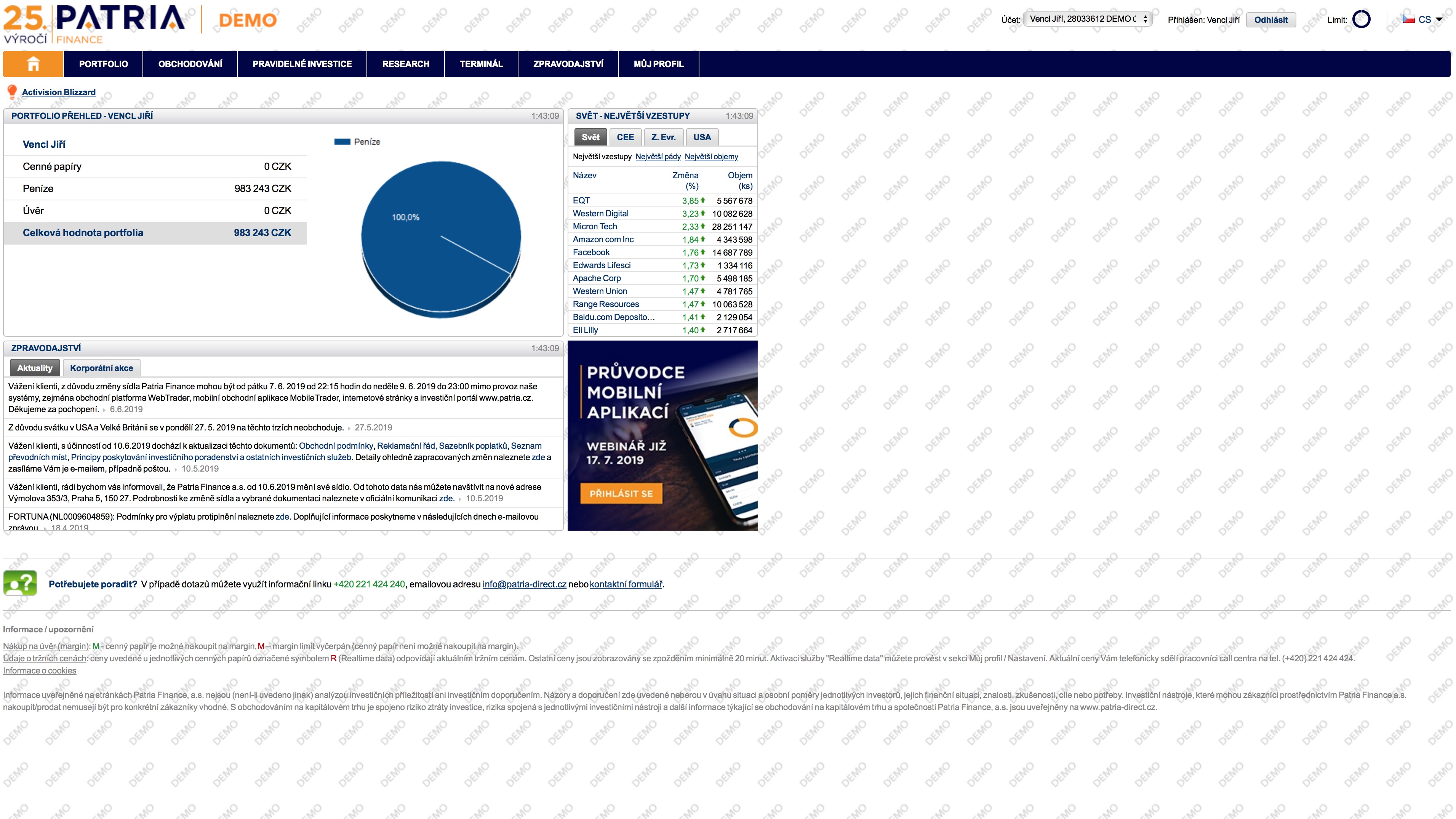Expand the CS language dropdown
This screenshot has width=1456, height=819.
[x=1440, y=19]
